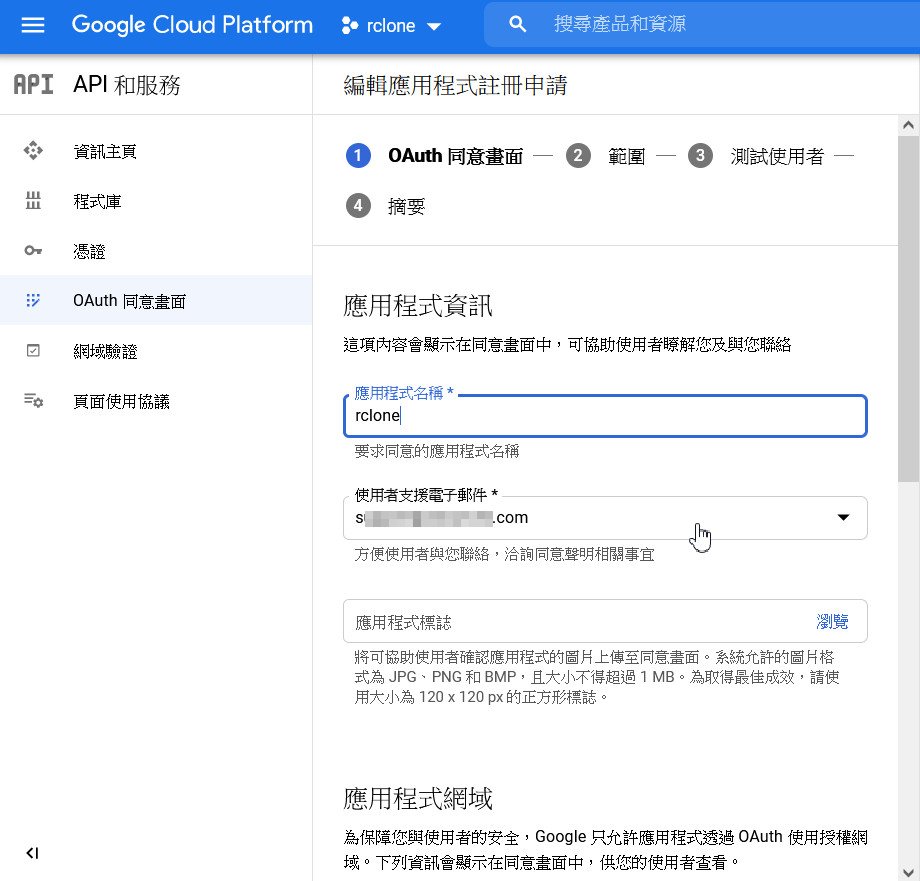This screenshot has width=920, height=881.
Task: Select OAuth 同意畫面 in the sidebar
Action: coord(155,300)
